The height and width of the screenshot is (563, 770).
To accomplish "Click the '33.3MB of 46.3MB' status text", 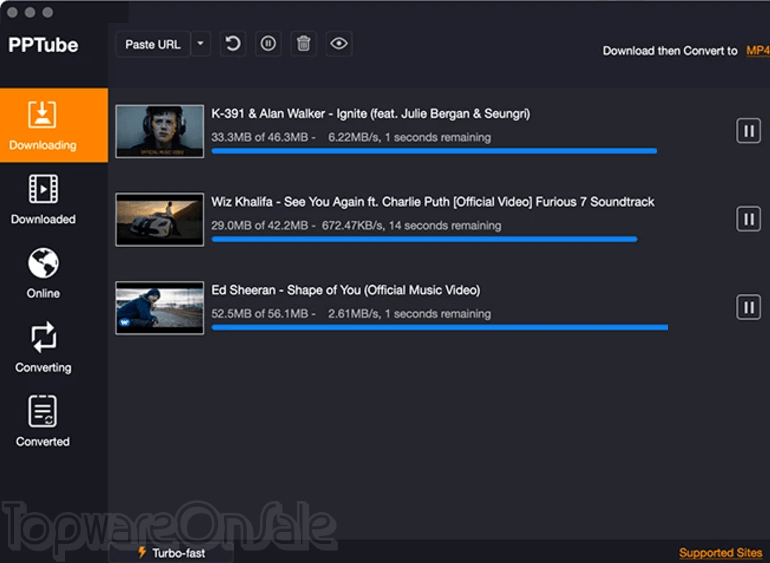I will click(260, 137).
